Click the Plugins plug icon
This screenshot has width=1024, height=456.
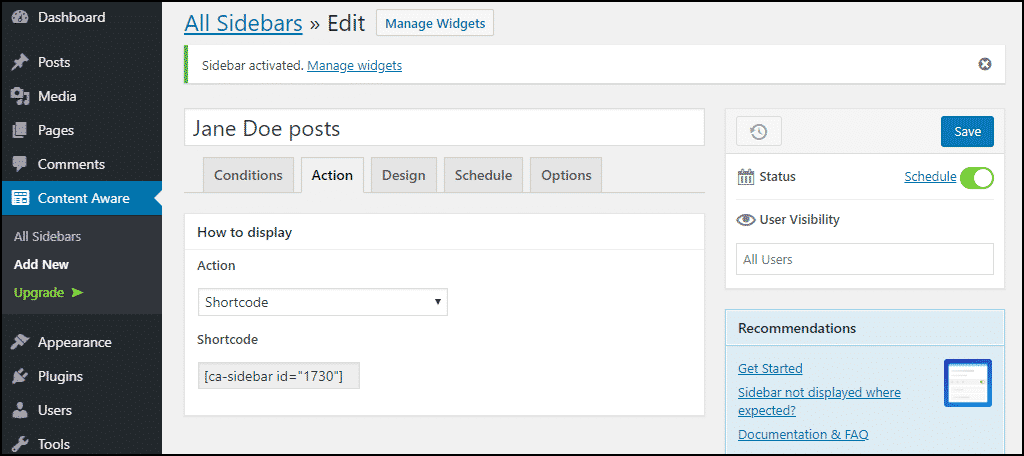[x=20, y=376]
